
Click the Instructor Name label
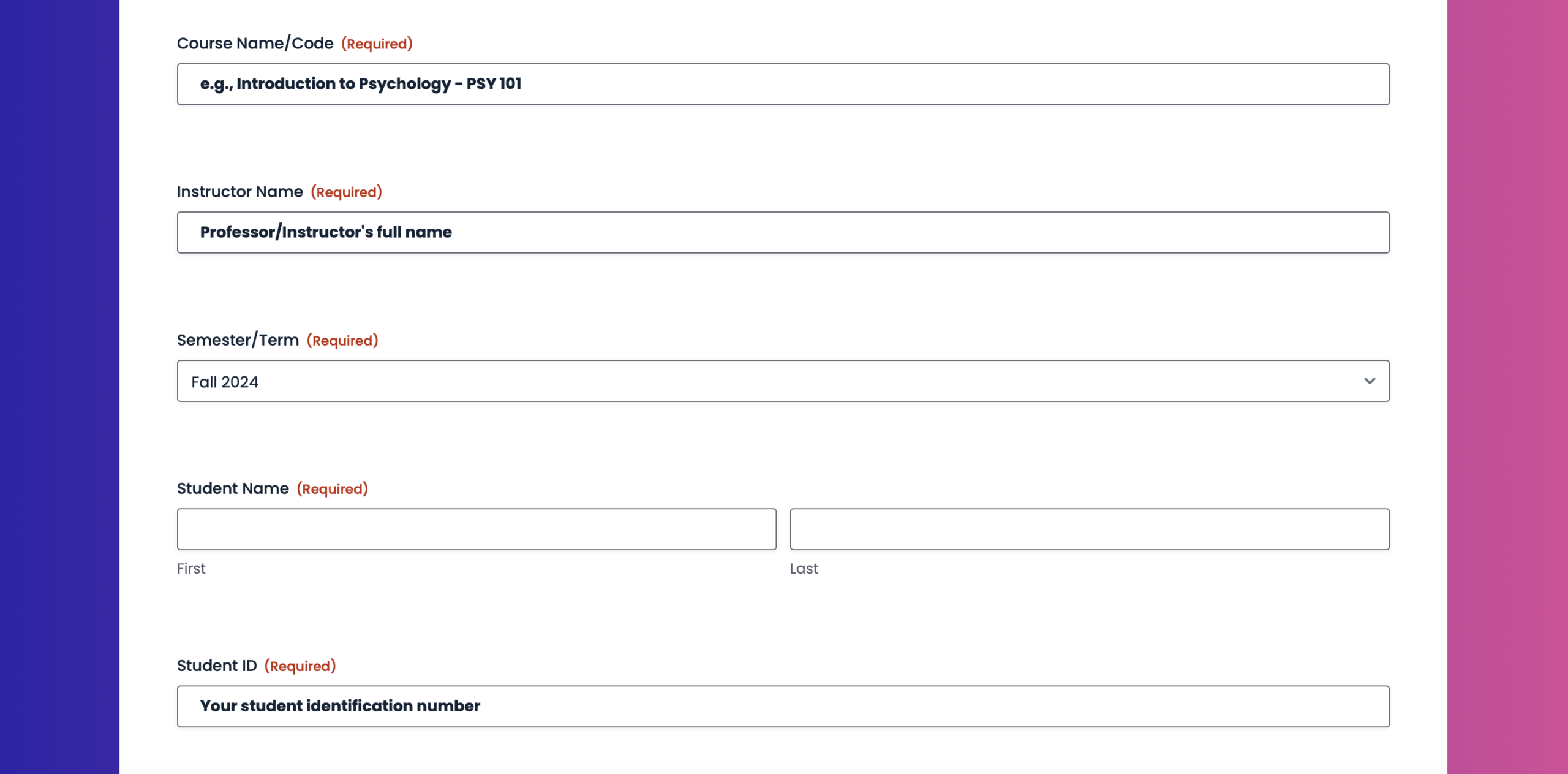pyautogui.click(x=239, y=192)
